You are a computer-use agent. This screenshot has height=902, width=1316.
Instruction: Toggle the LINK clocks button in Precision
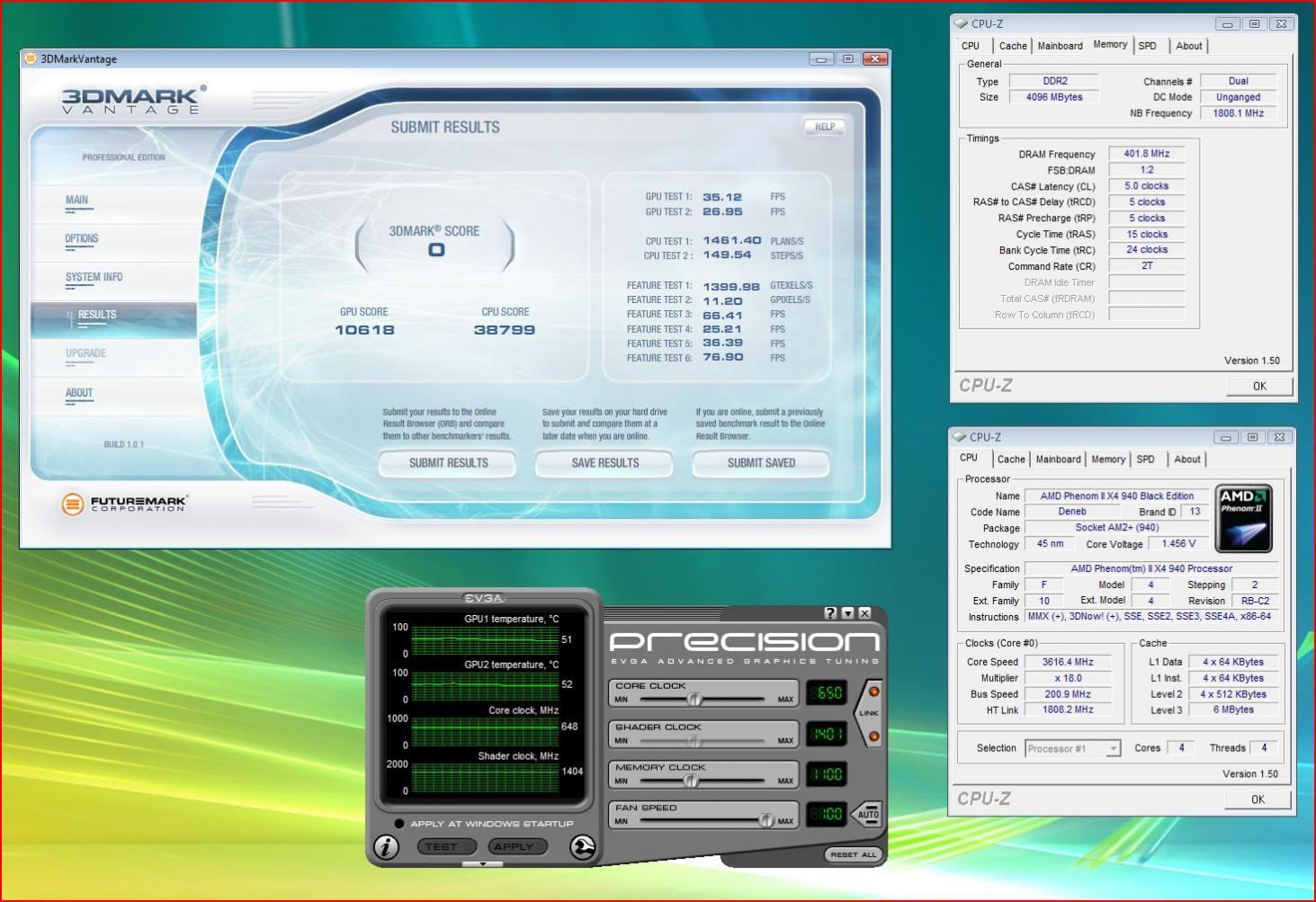(869, 713)
